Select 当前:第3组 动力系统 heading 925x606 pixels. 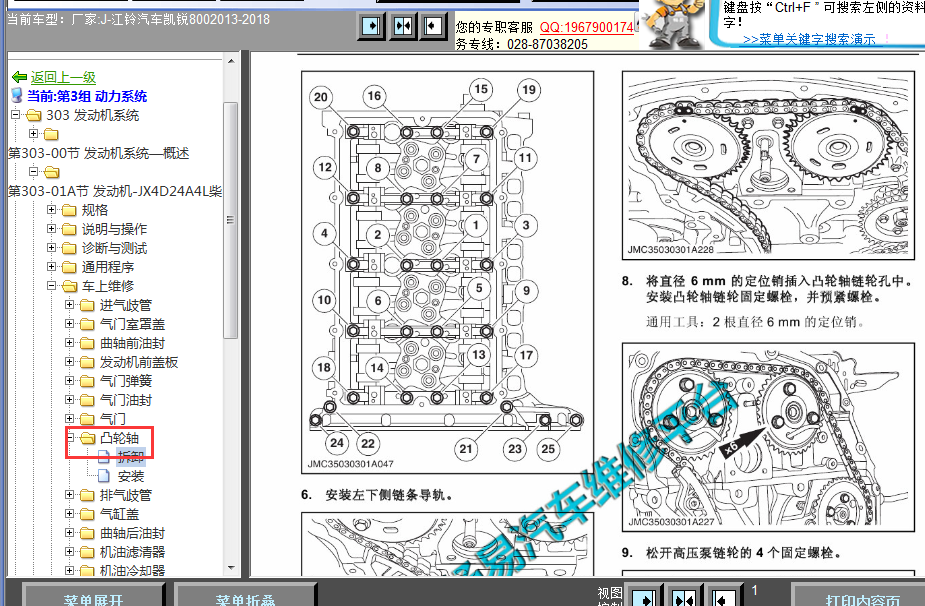coord(87,96)
